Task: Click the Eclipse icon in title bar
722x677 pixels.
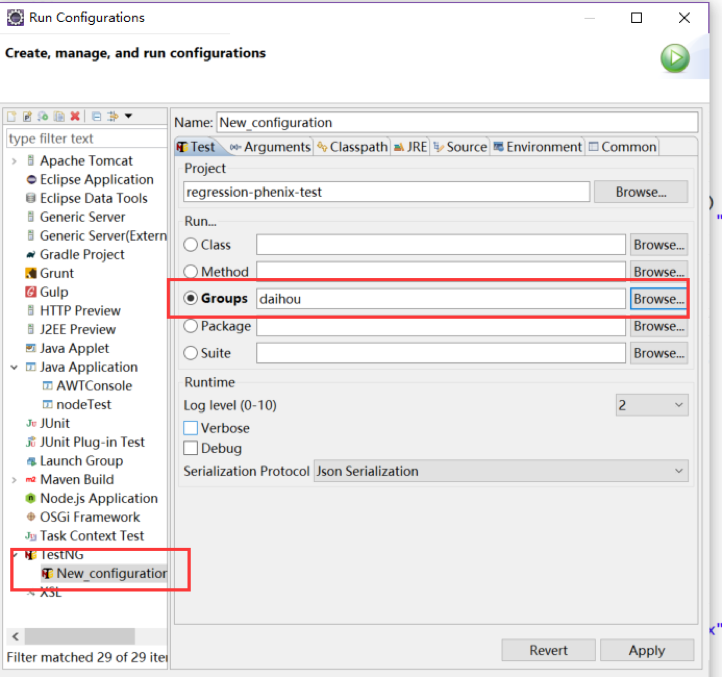Action: 15,18
